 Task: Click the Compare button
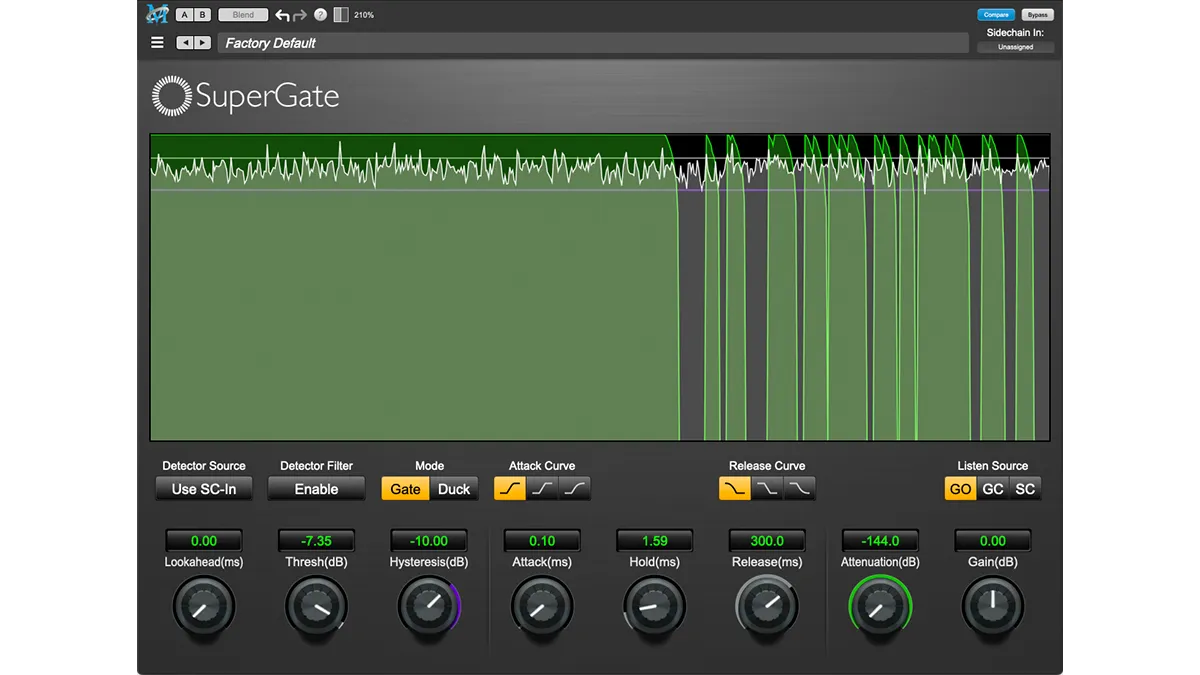pos(996,15)
